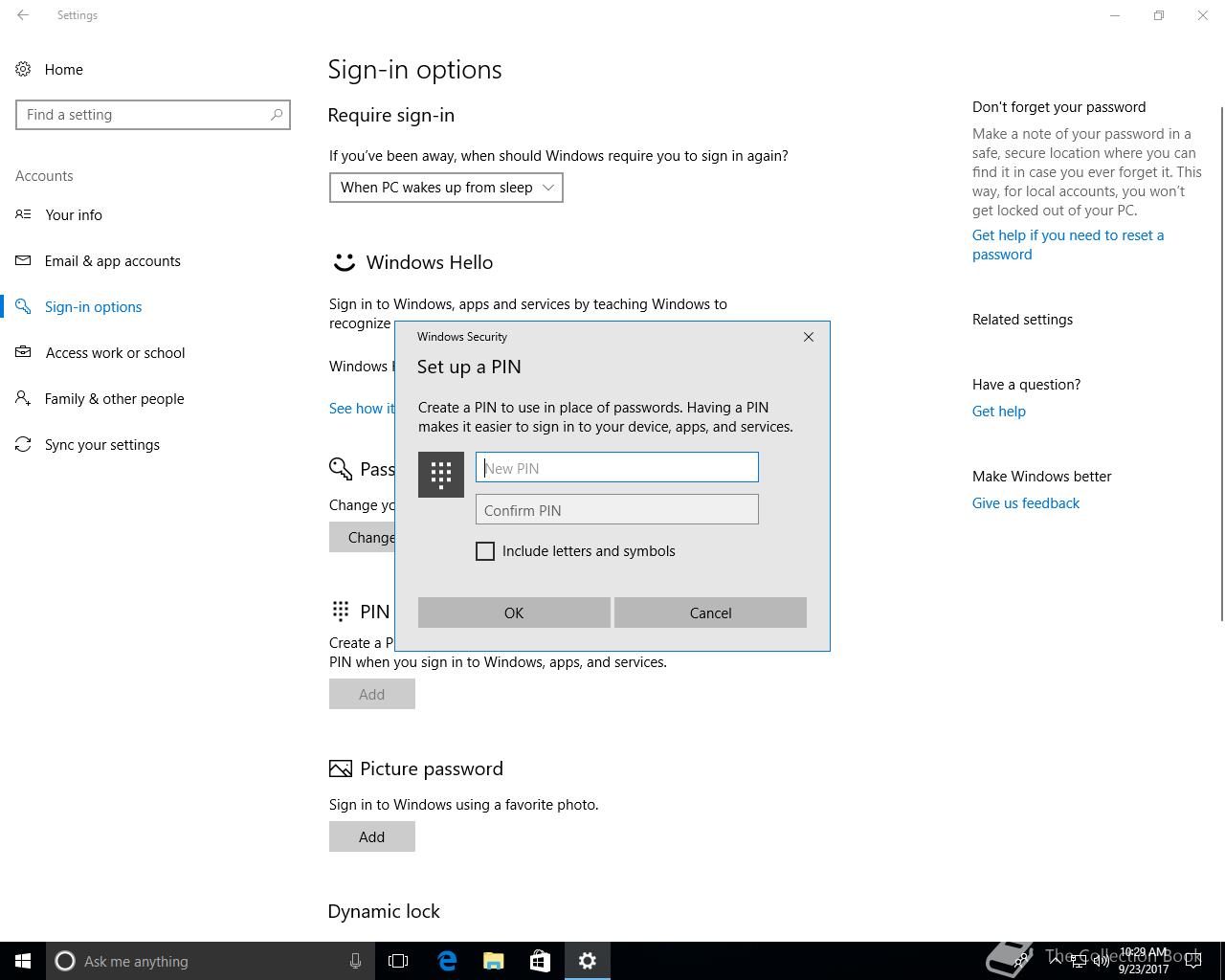Click the Password key icon
The image size is (1225, 980).
[341, 468]
